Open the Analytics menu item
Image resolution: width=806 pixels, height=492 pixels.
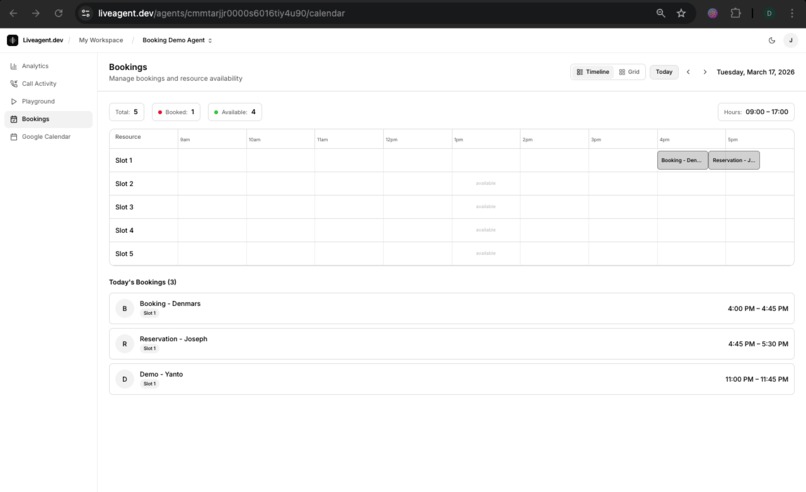pos(48,66)
